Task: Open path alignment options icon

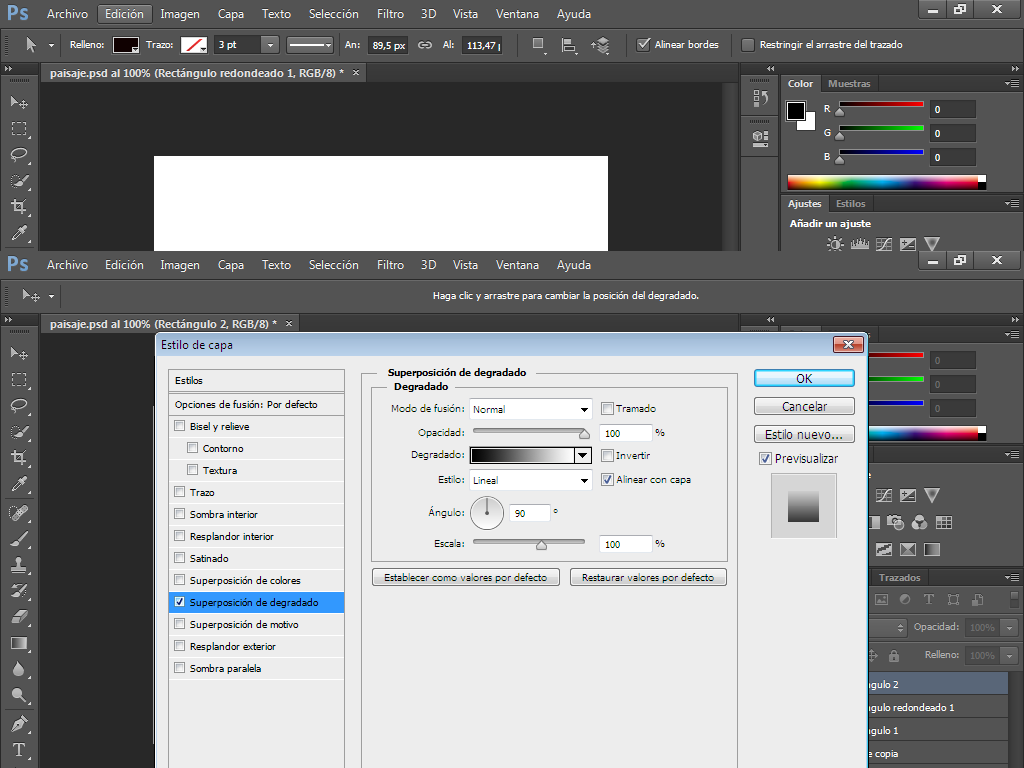Action: pyautogui.click(x=569, y=45)
